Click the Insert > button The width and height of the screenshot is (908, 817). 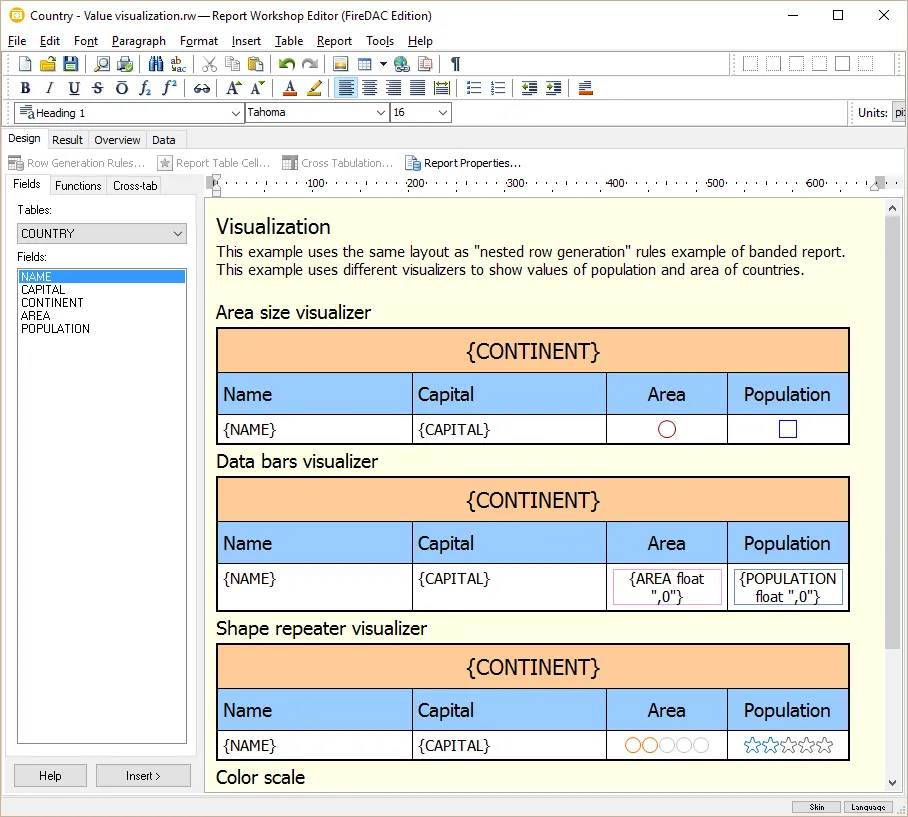143,776
